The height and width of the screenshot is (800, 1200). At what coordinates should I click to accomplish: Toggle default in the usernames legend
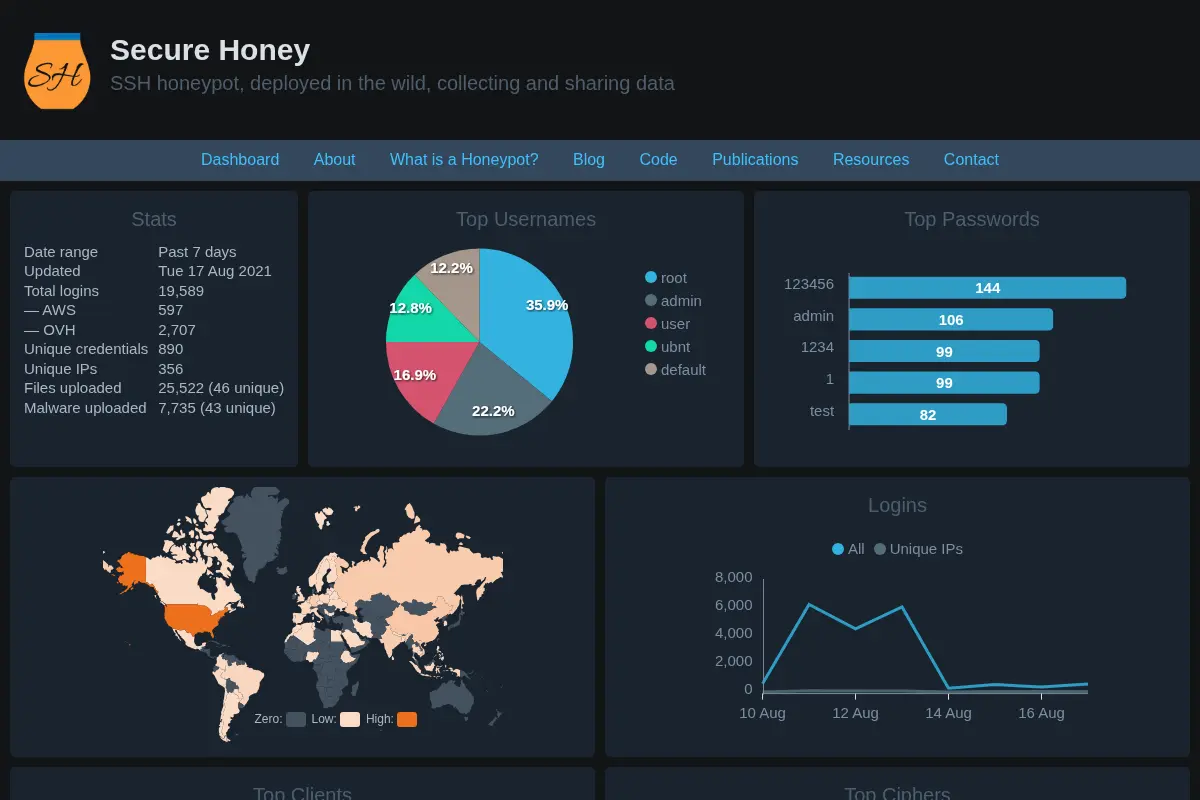[x=675, y=370]
